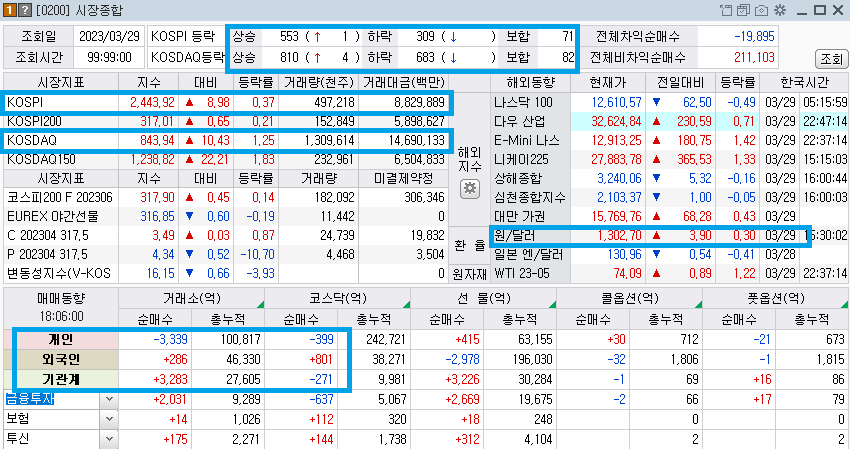Click the EUREX 야간선물 row

tap(226, 216)
